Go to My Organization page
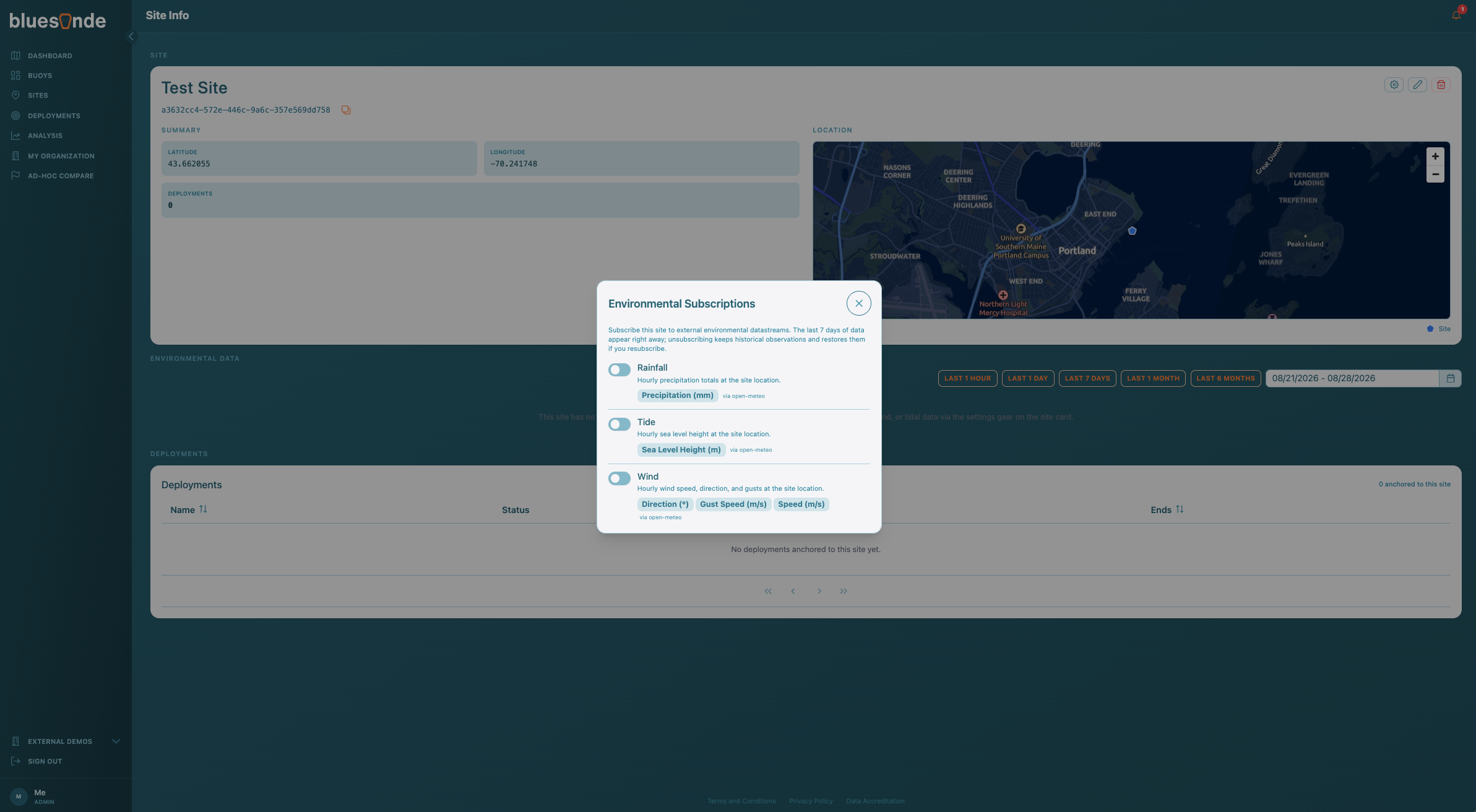This screenshot has height=812, width=1476. (61, 156)
